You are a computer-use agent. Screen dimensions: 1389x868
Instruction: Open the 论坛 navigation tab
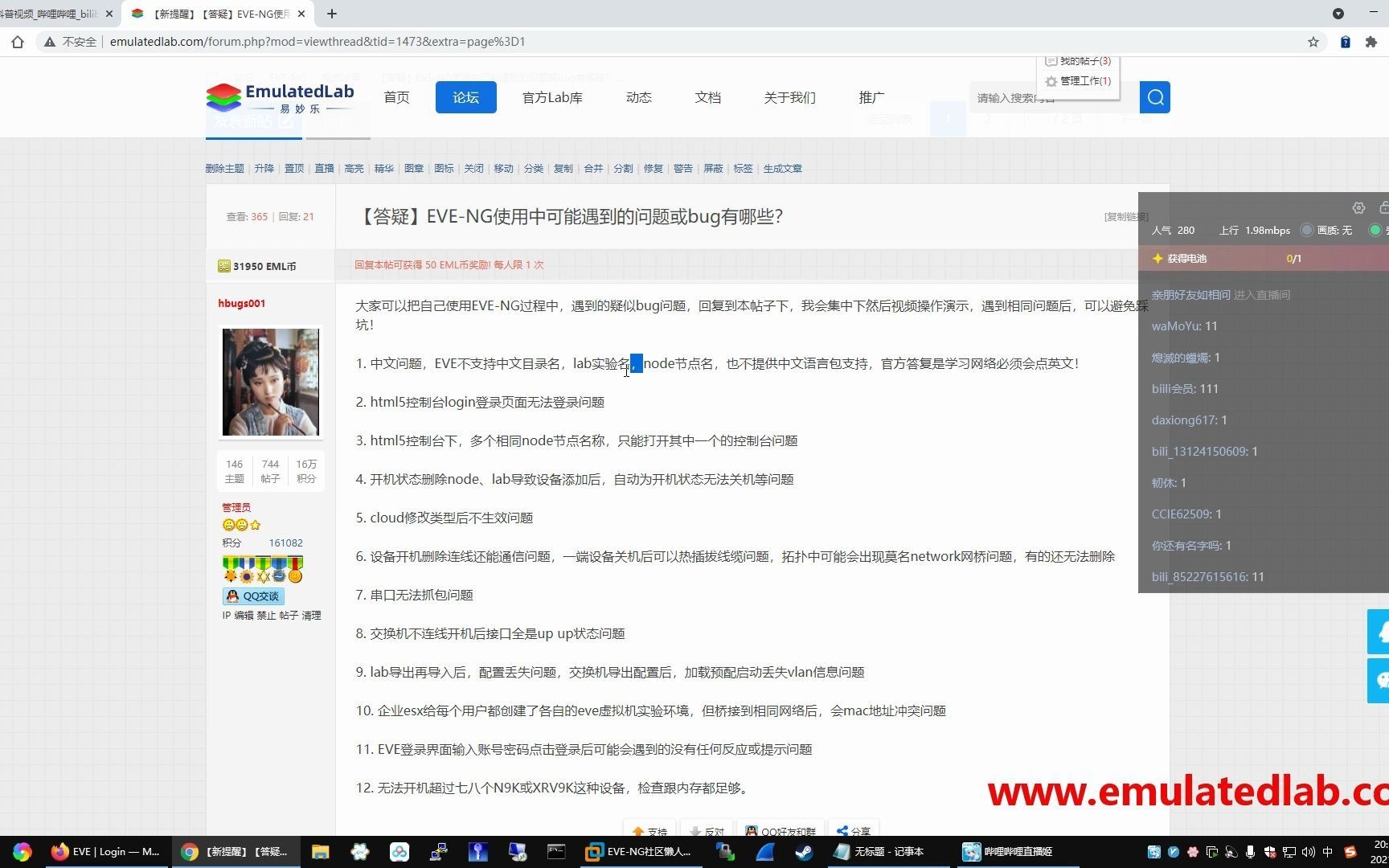pyautogui.click(x=465, y=97)
